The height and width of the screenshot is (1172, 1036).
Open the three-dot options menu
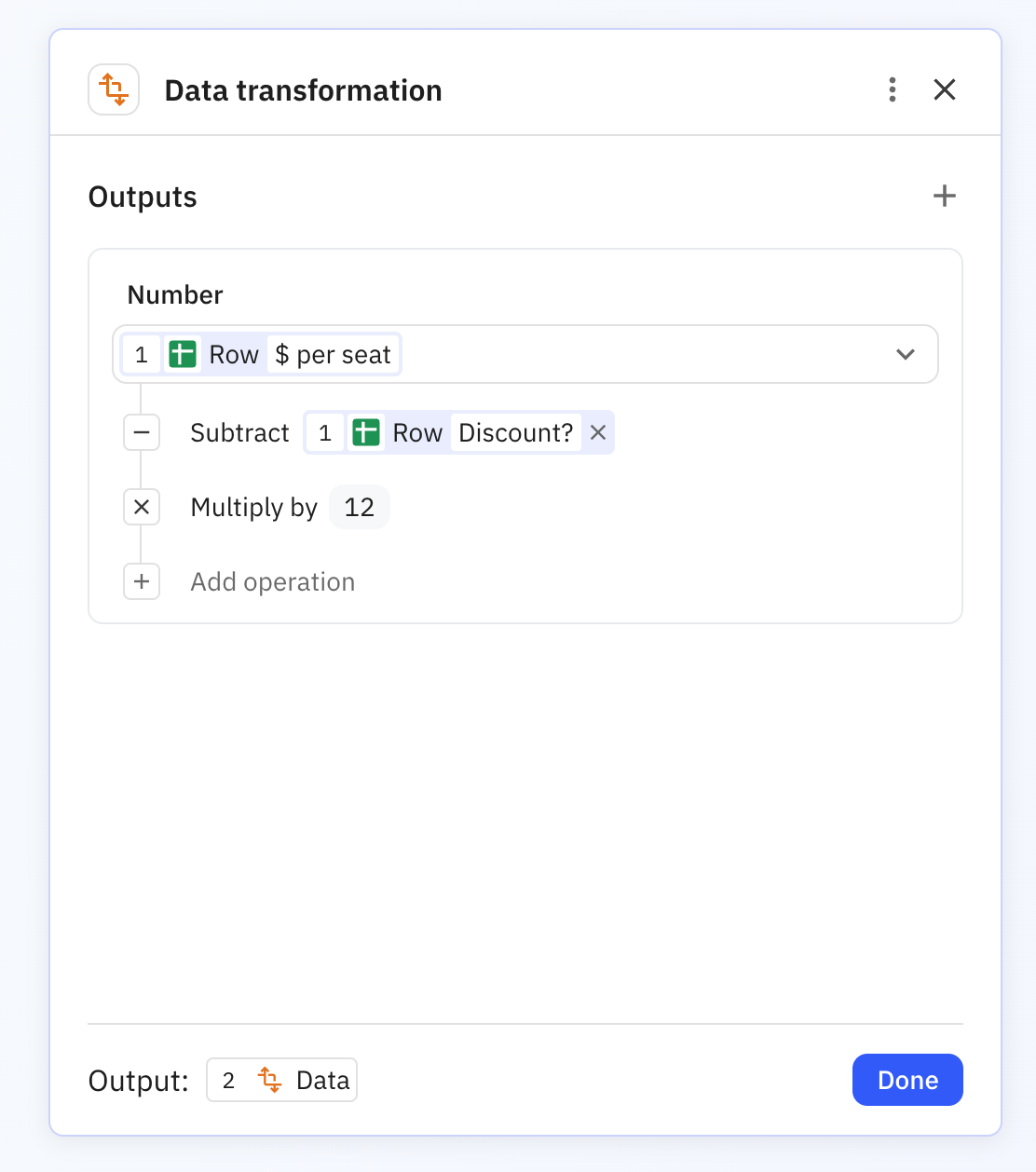tap(892, 89)
